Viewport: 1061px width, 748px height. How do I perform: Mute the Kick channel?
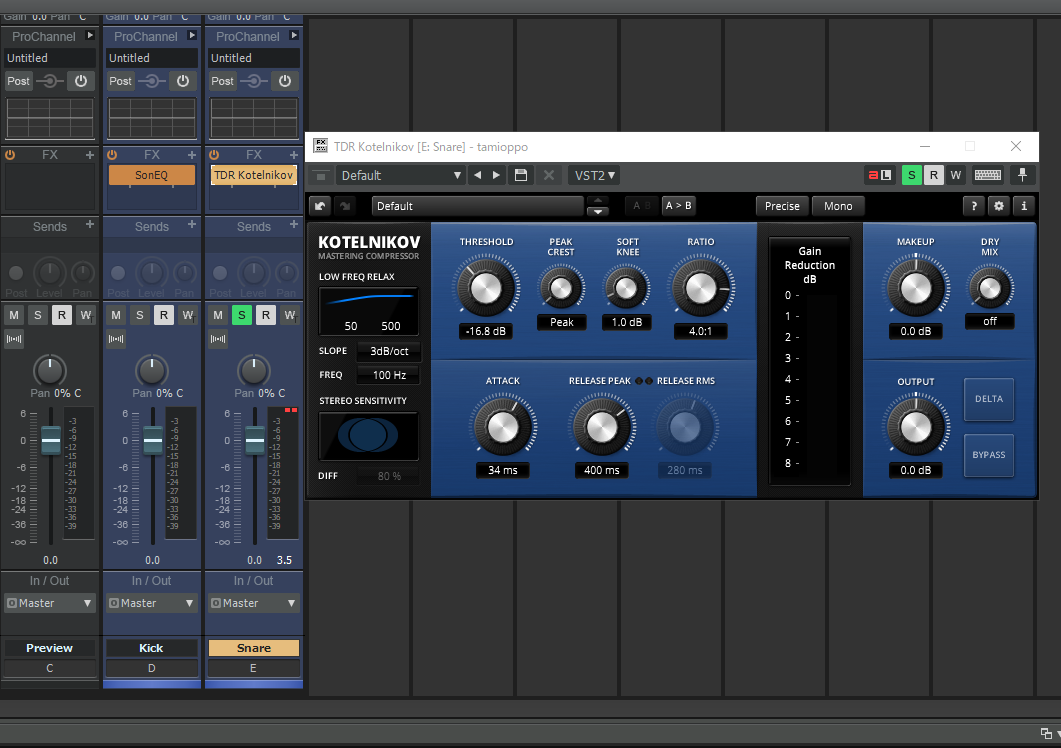click(116, 316)
